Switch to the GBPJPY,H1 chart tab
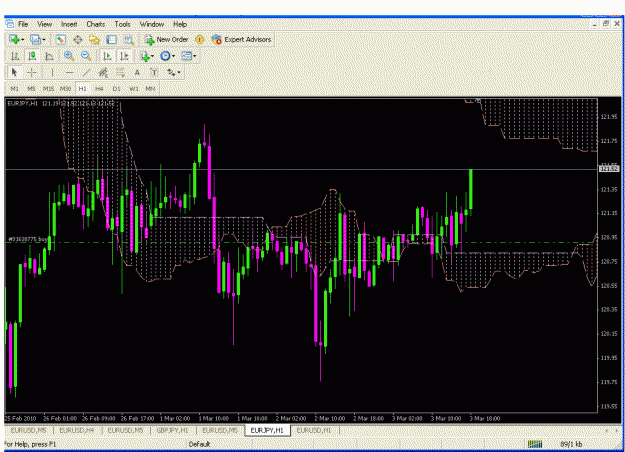Image resolution: width=625 pixels, height=452 pixels. [x=173, y=430]
